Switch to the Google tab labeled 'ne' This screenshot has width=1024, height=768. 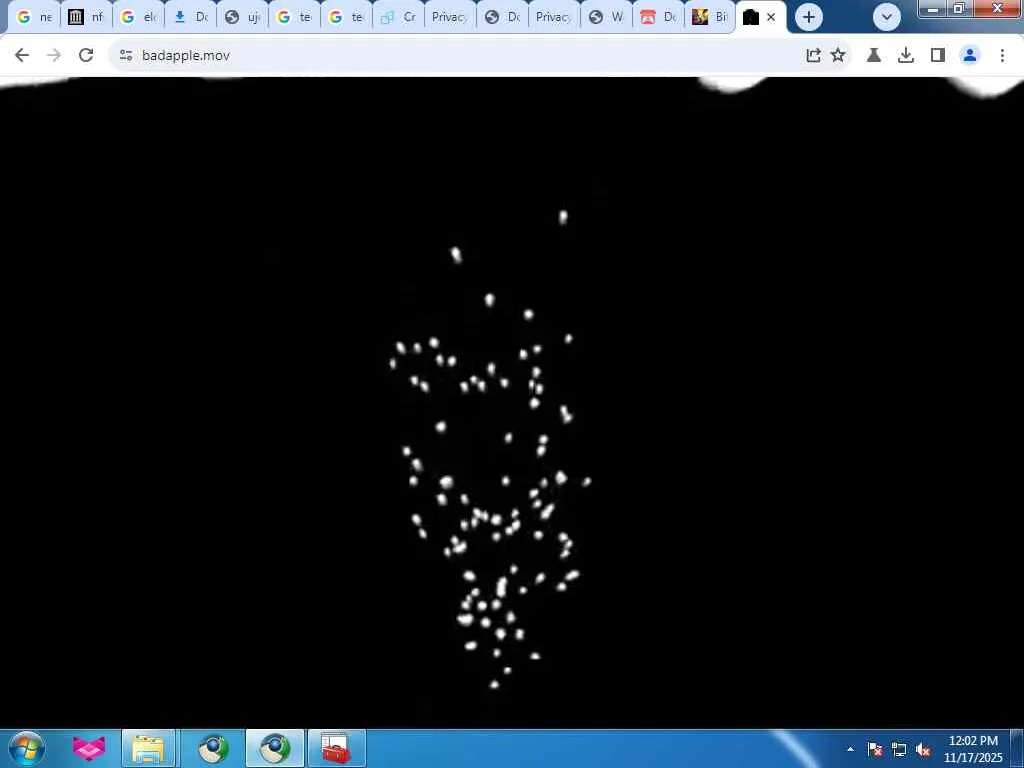coord(34,18)
